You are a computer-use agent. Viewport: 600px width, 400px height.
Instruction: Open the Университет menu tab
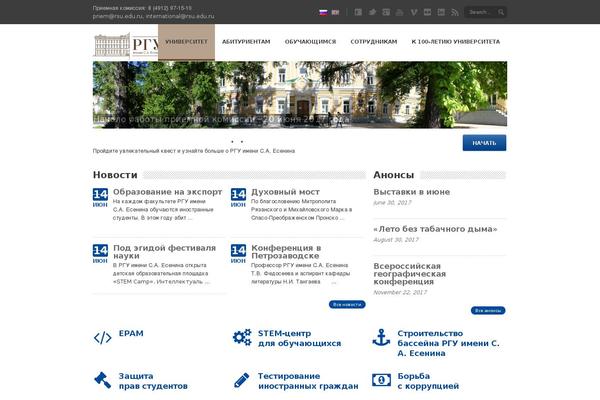[x=186, y=42]
